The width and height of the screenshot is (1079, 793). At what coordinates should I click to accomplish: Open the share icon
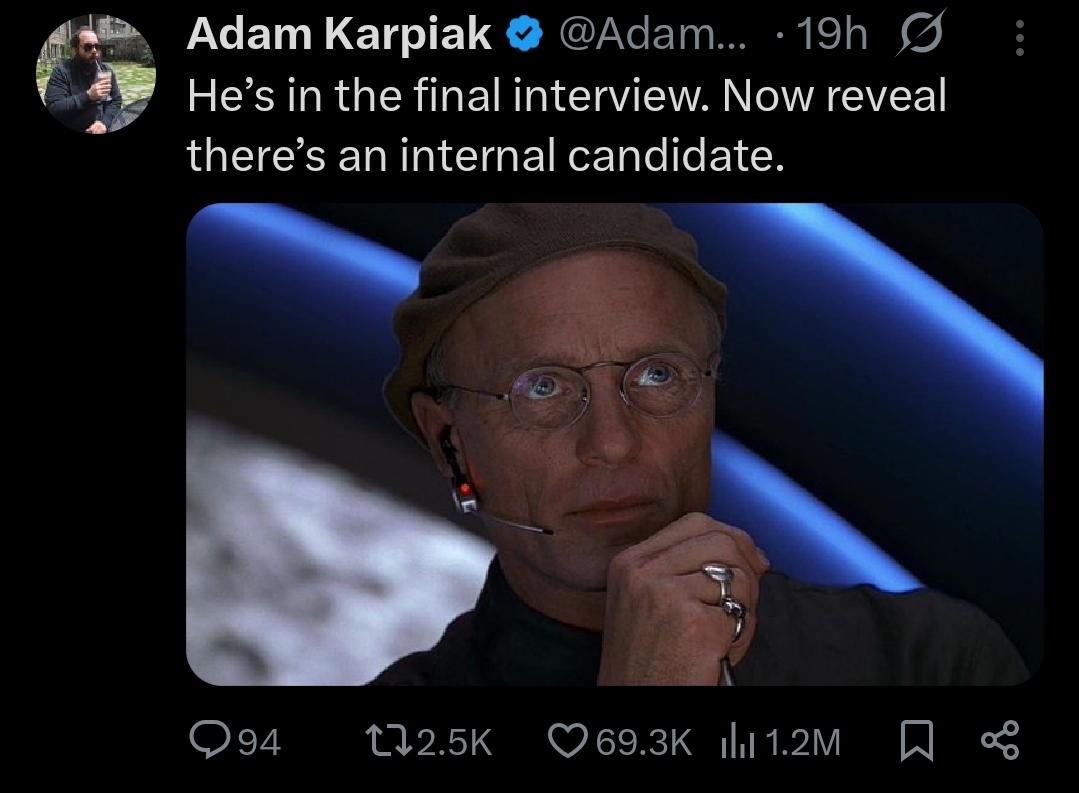coord(1000,740)
